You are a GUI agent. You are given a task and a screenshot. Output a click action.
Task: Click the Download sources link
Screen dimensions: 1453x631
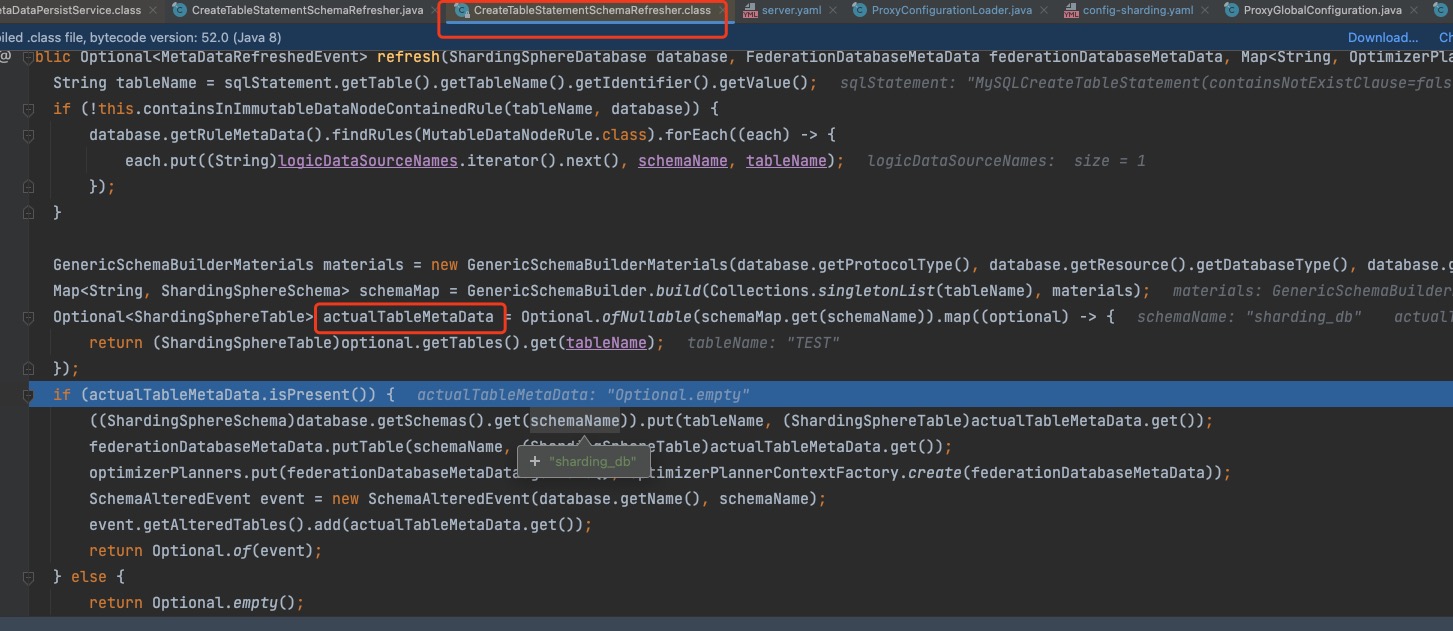tap(1383, 37)
